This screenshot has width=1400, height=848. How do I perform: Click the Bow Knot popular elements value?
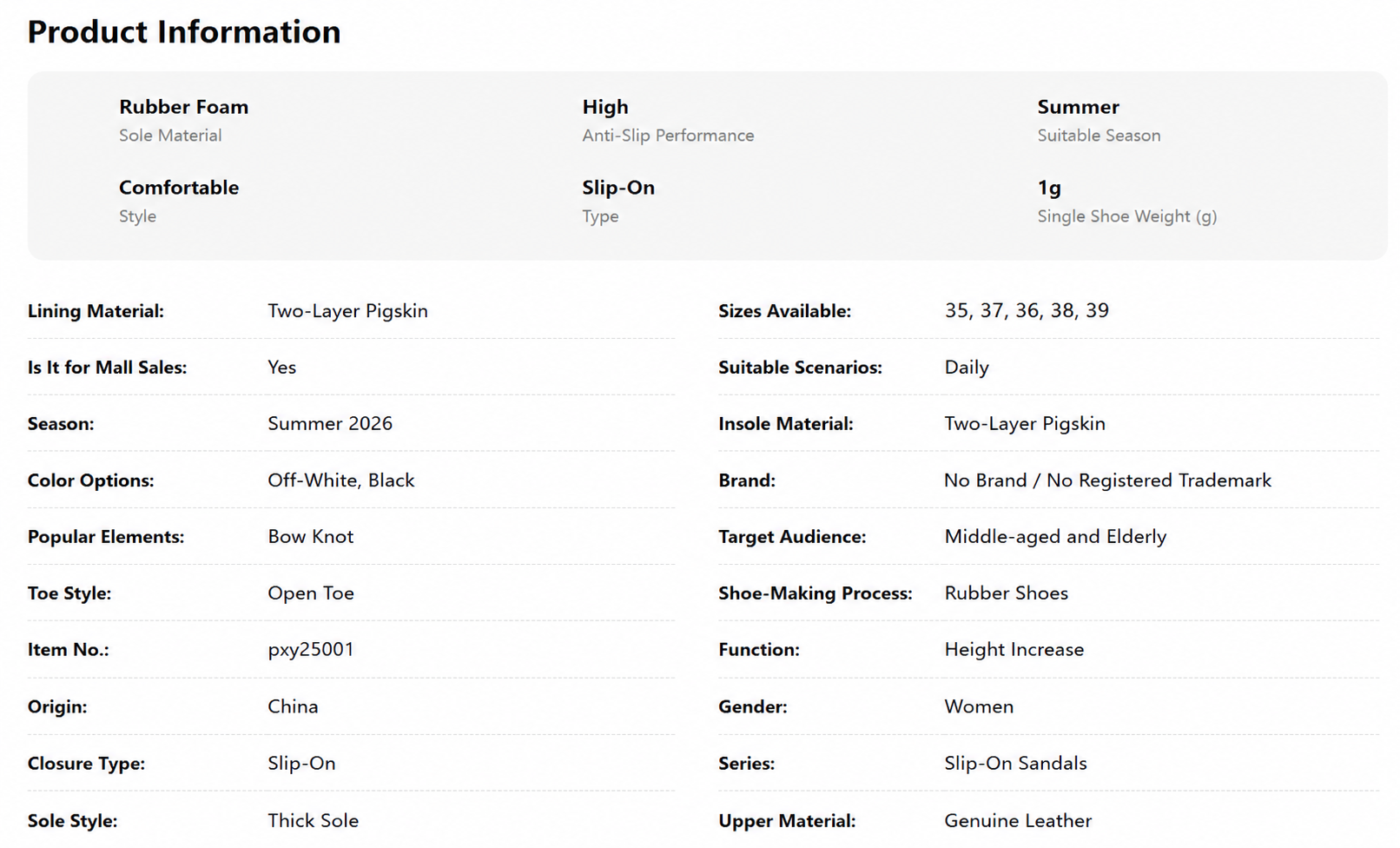coord(311,537)
